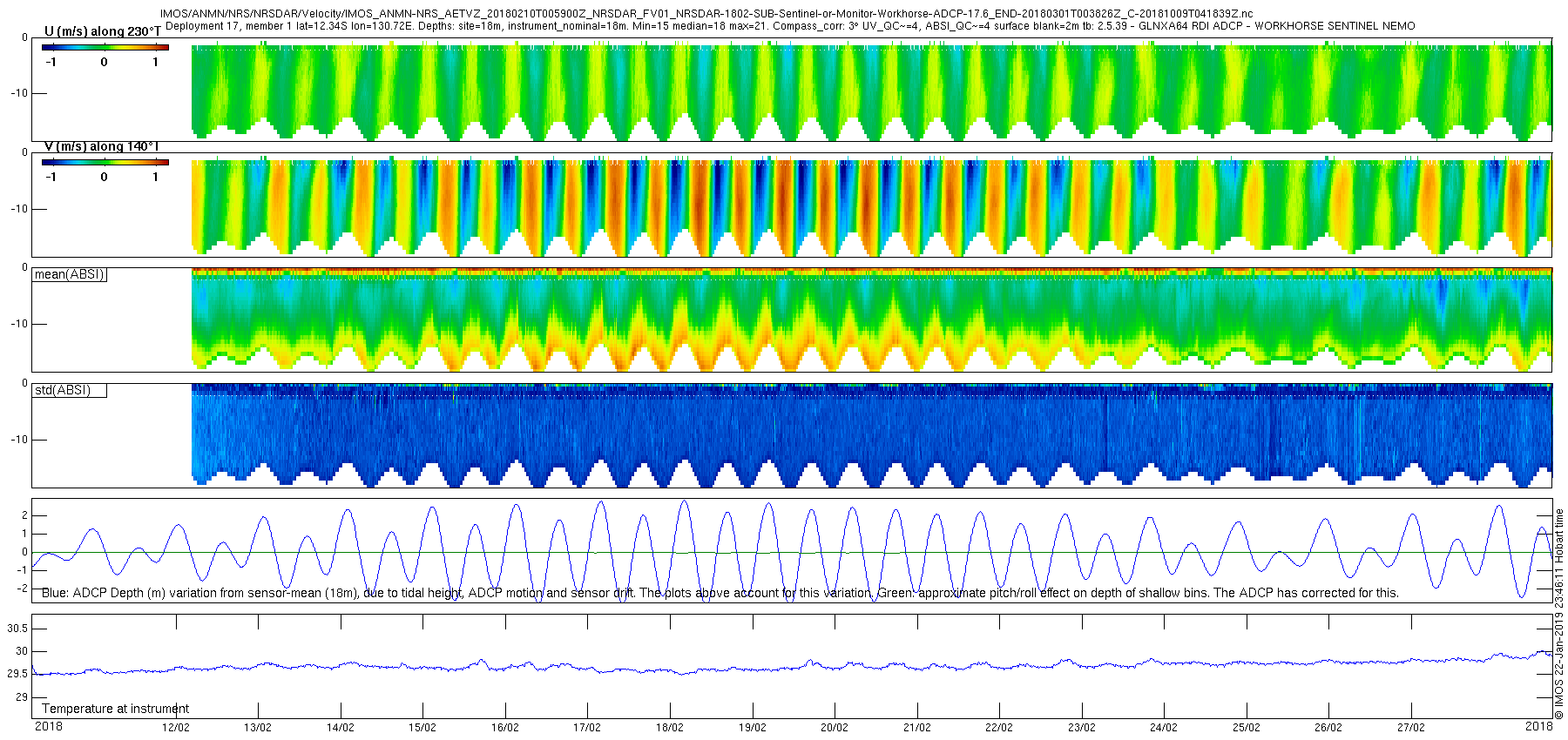Click the blue ADCP depth description text

tap(720, 594)
